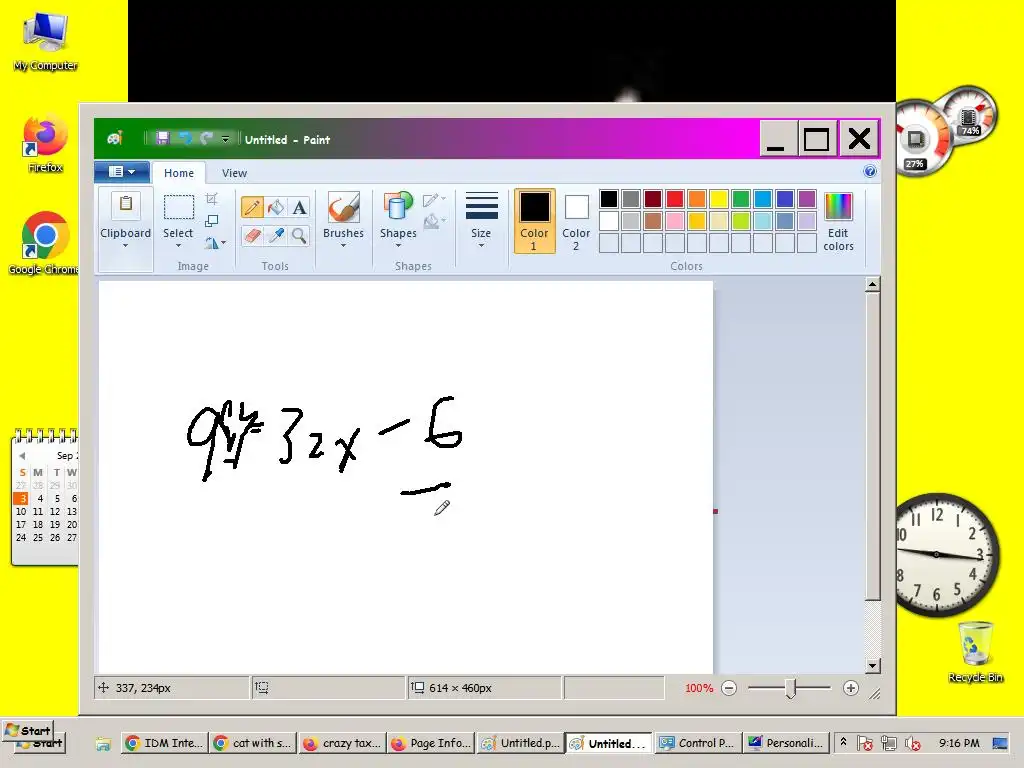Image resolution: width=1024 pixels, height=768 pixels.
Task: Click the Paint application icon in title bar
Action: (x=115, y=138)
